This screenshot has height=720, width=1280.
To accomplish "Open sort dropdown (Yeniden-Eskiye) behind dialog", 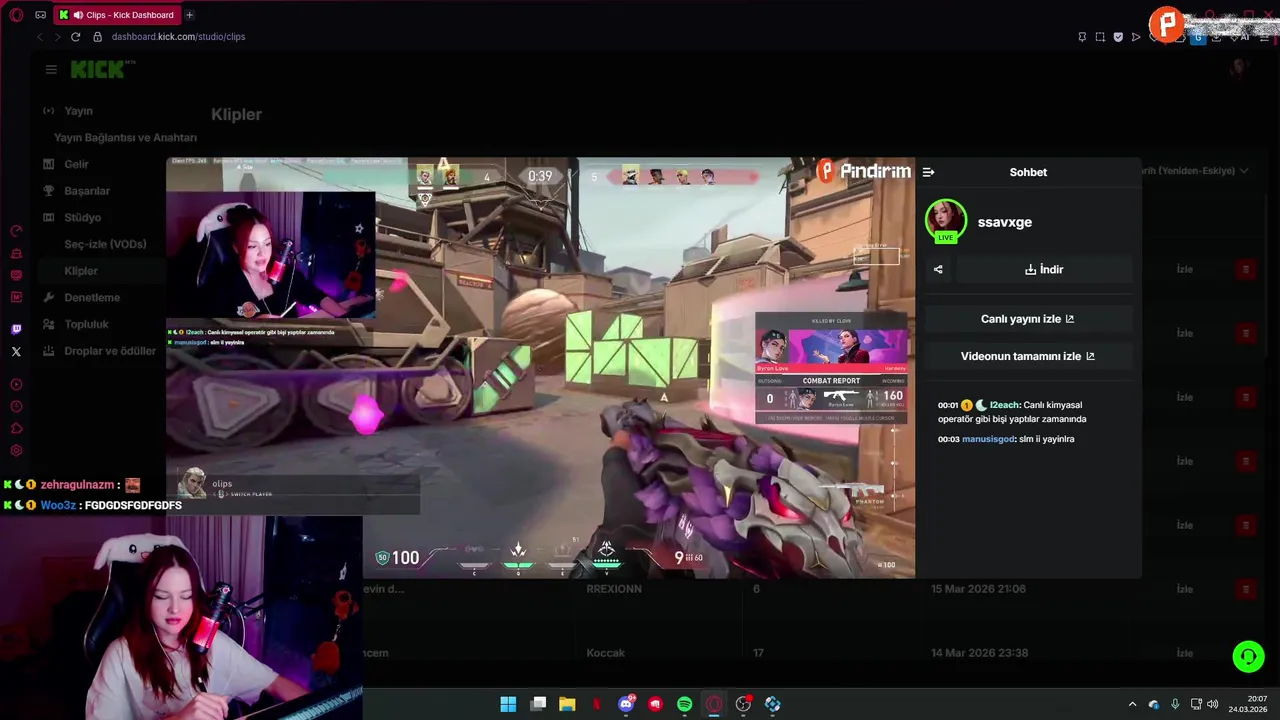I will point(1195,171).
